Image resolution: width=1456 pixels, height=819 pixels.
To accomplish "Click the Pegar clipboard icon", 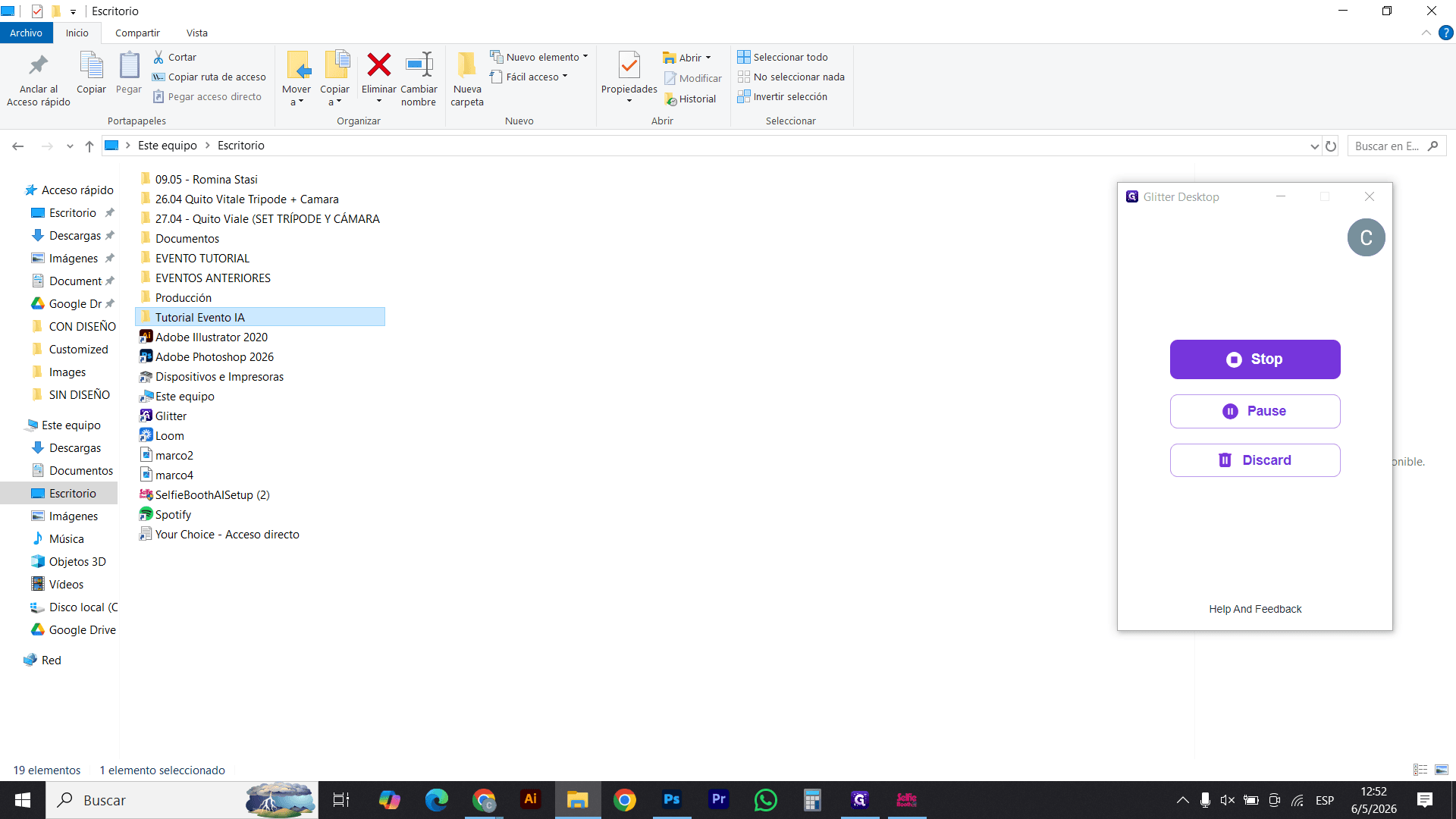I will pyautogui.click(x=129, y=65).
